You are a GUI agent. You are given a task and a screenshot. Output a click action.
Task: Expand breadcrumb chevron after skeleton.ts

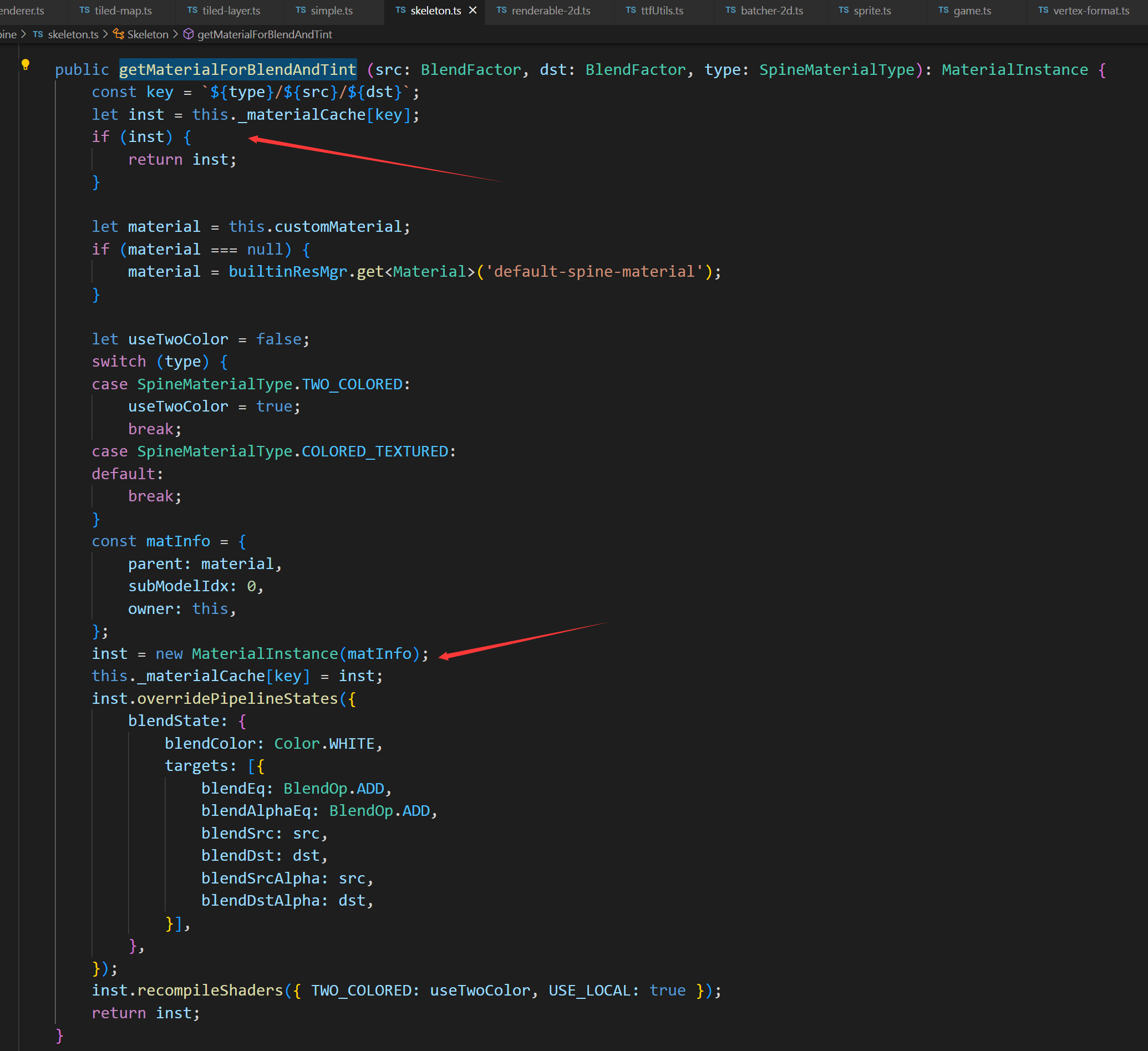105,35
